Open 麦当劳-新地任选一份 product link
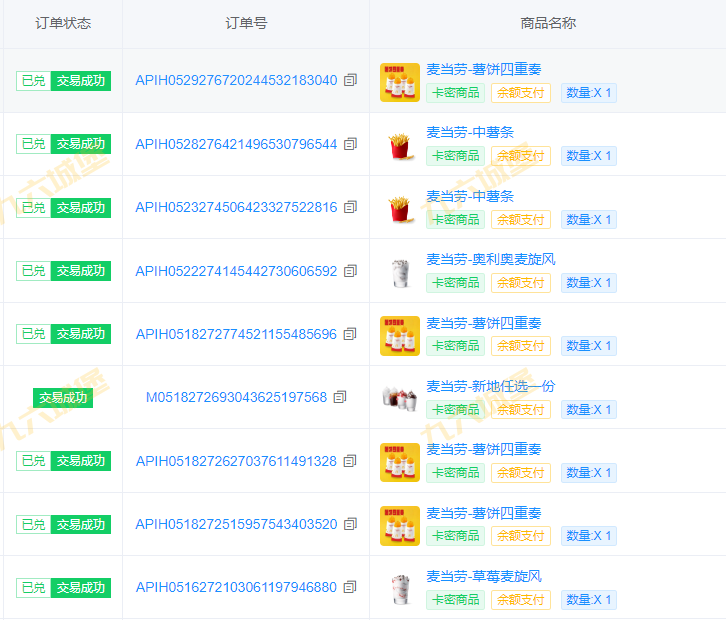This screenshot has height=620, width=726. pyautogui.click(x=491, y=386)
